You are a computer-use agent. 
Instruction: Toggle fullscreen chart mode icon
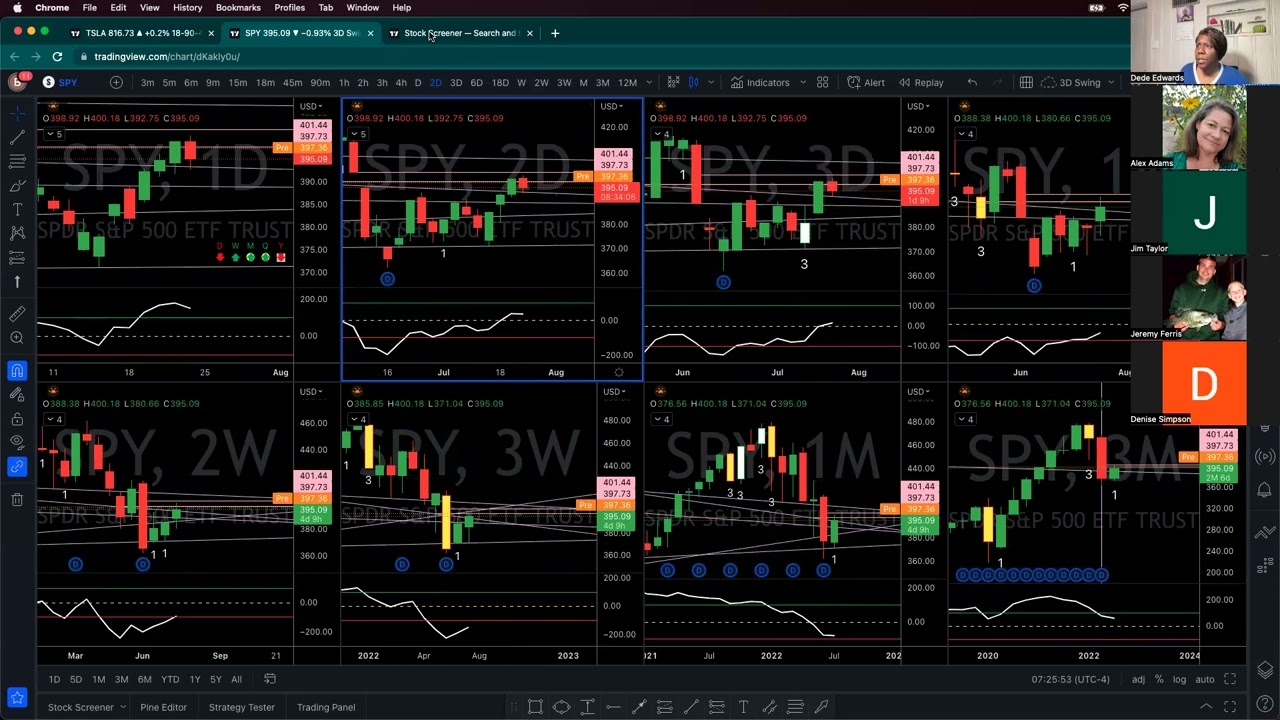point(1230,679)
